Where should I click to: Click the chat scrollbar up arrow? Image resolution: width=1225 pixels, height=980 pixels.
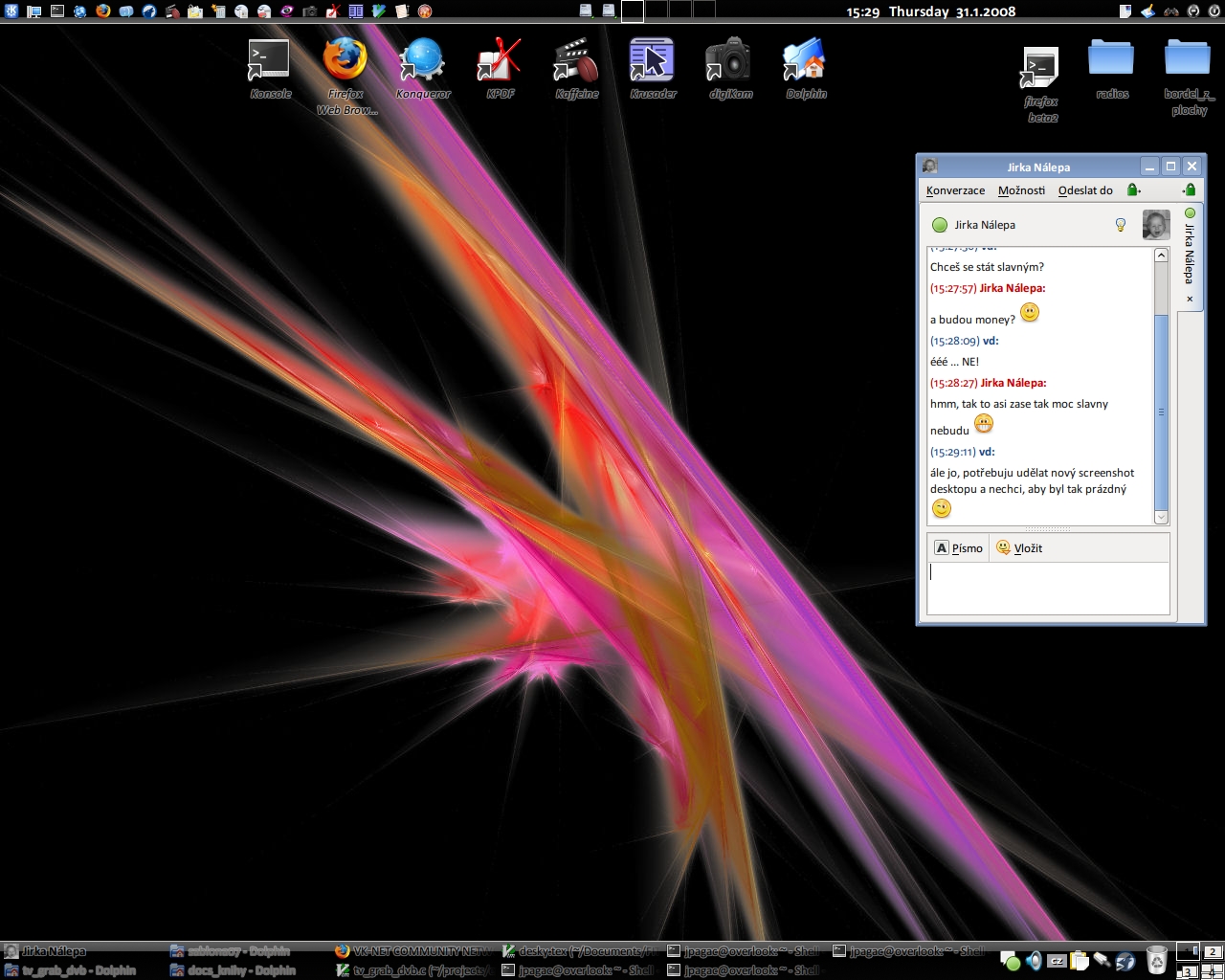(x=1161, y=255)
